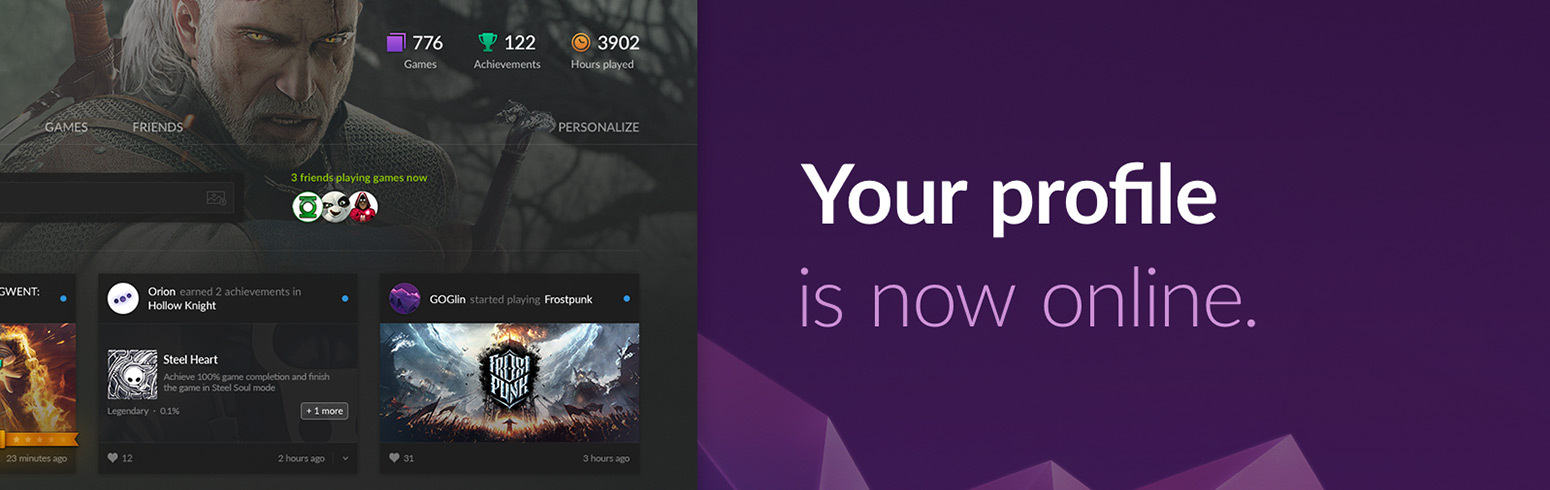Expand options chevron on Orion's post
Screen dimensions: 1550x490
coord(345,458)
